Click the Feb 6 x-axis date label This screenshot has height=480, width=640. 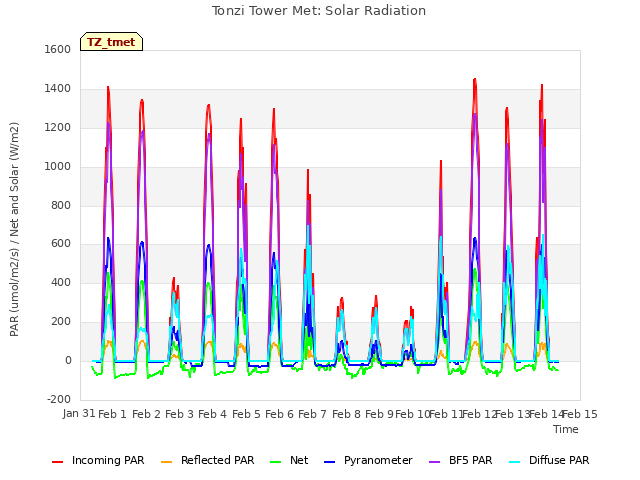point(279,414)
